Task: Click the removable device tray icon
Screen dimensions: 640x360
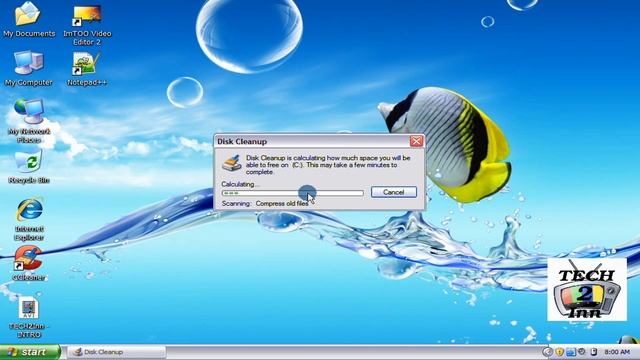Action: pos(594,351)
